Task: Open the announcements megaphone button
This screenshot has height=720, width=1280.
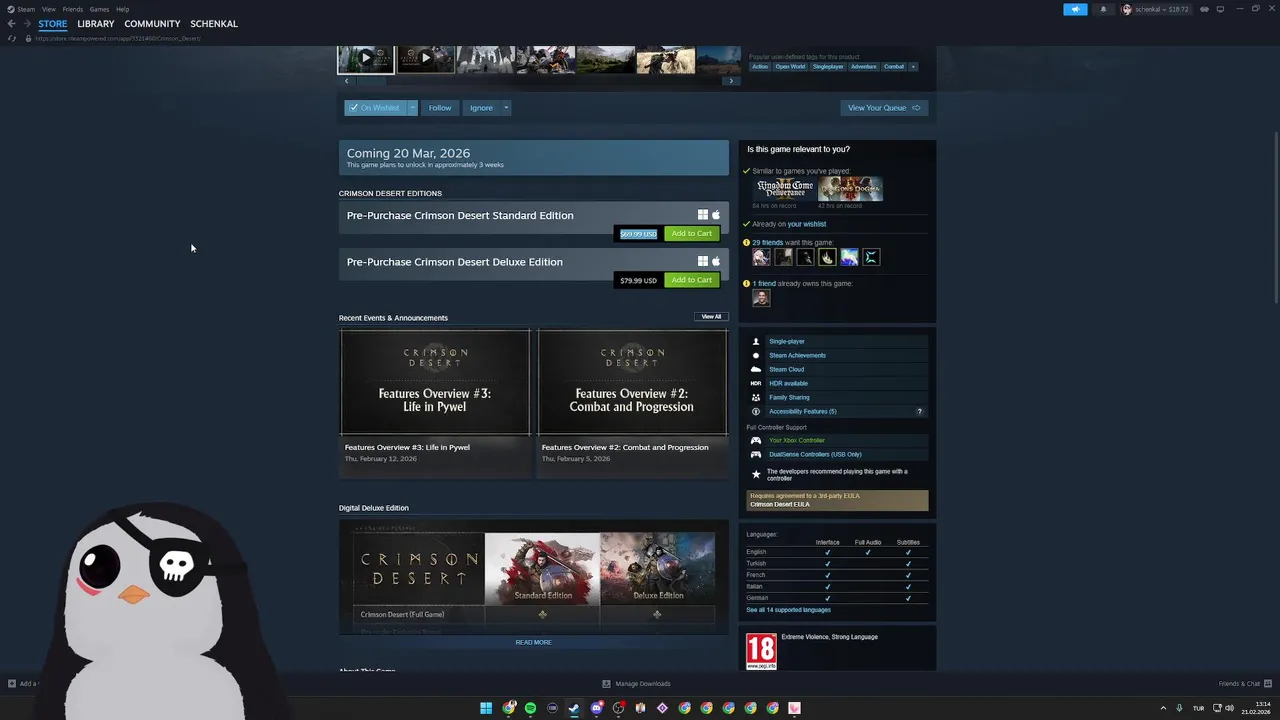Action: point(1075,9)
